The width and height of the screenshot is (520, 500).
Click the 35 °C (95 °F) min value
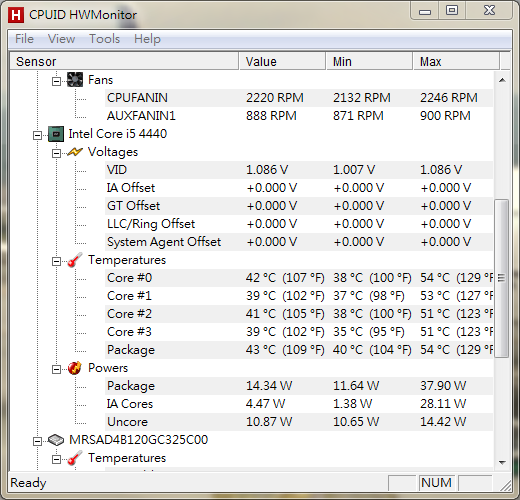click(x=369, y=332)
